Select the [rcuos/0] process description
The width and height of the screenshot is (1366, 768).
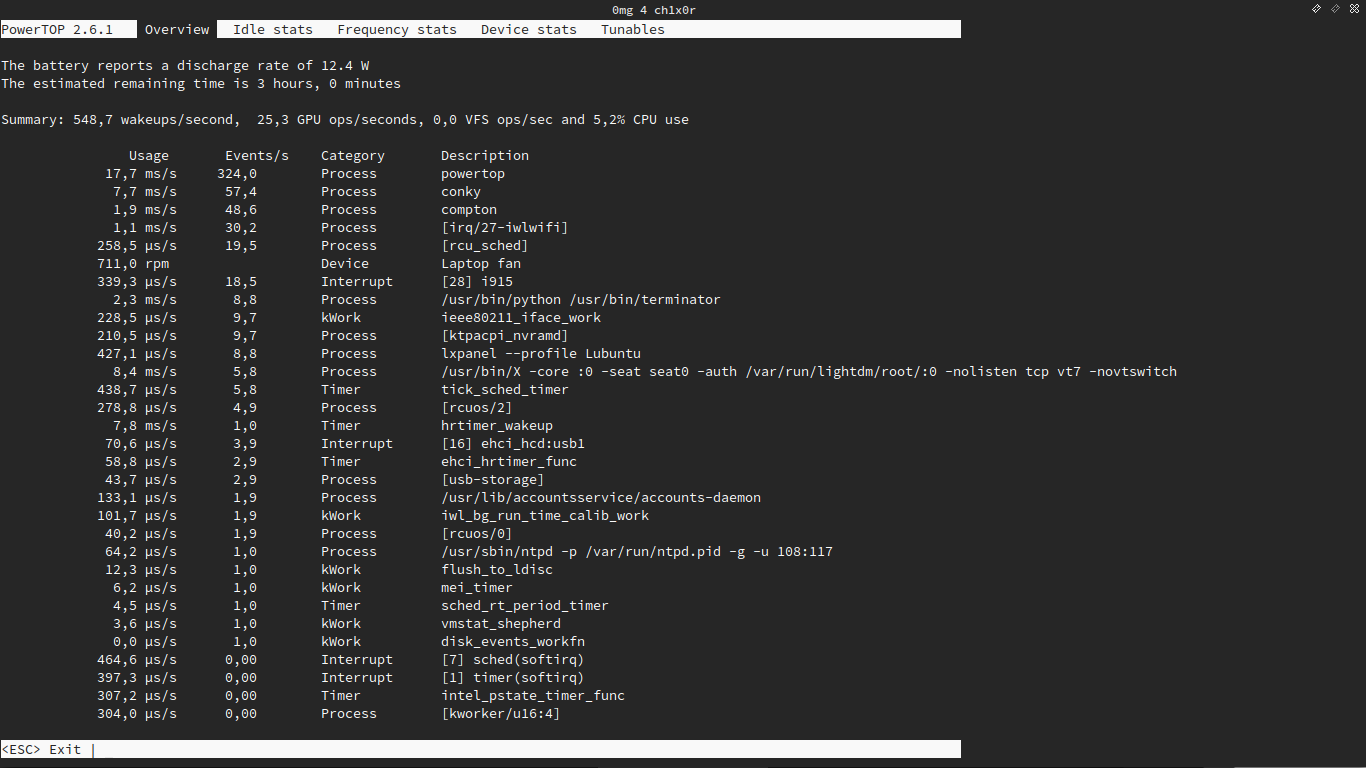pyautogui.click(x=477, y=533)
